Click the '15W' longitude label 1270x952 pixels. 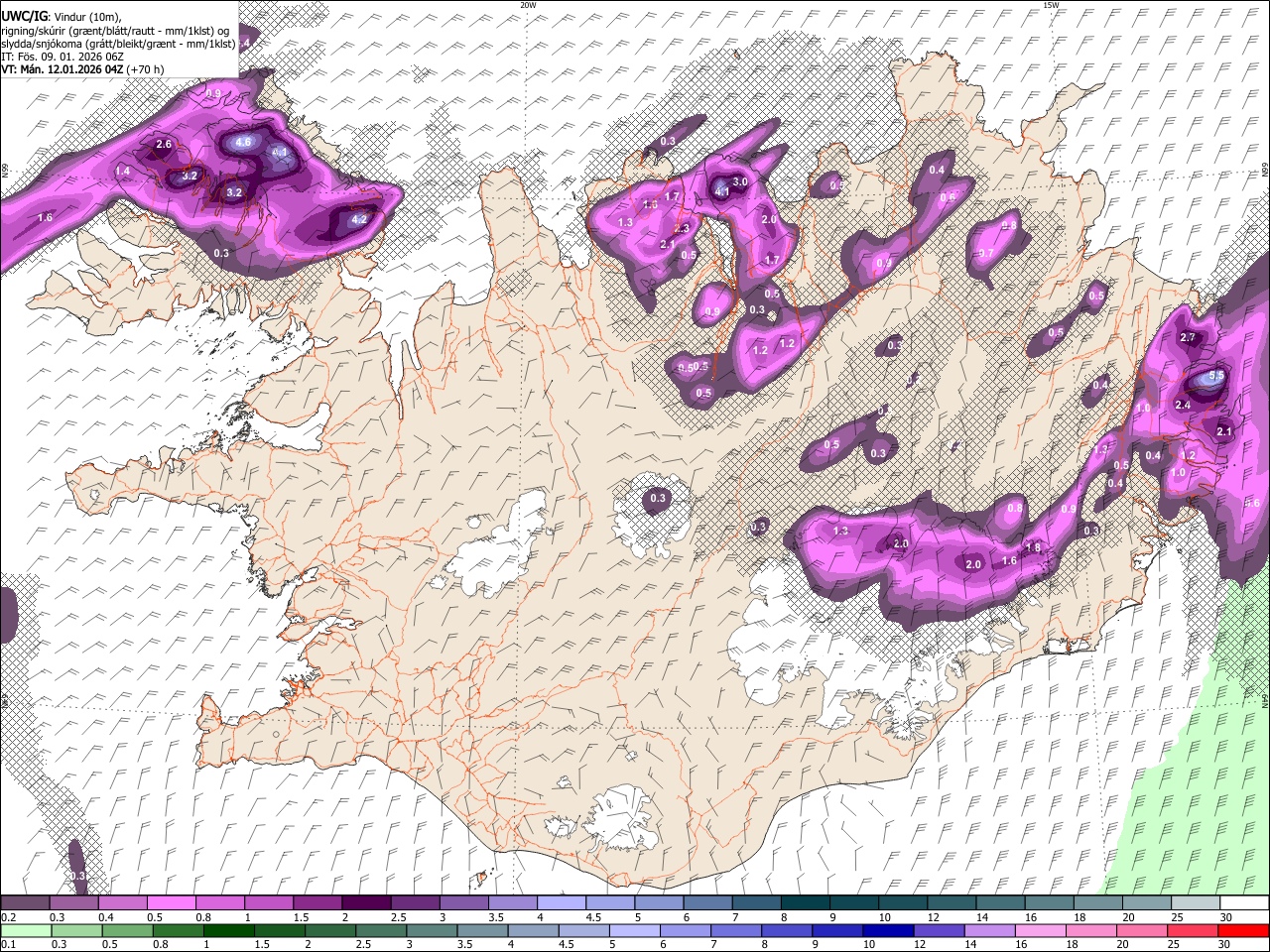tap(1051, 5)
